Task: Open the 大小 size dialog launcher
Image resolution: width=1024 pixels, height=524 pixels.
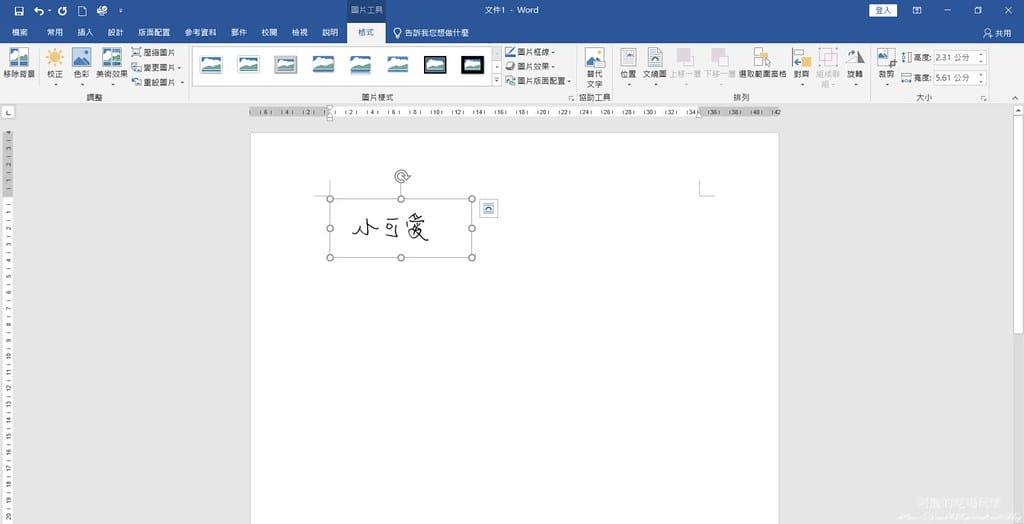Action: pyautogui.click(x=984, y=98)
